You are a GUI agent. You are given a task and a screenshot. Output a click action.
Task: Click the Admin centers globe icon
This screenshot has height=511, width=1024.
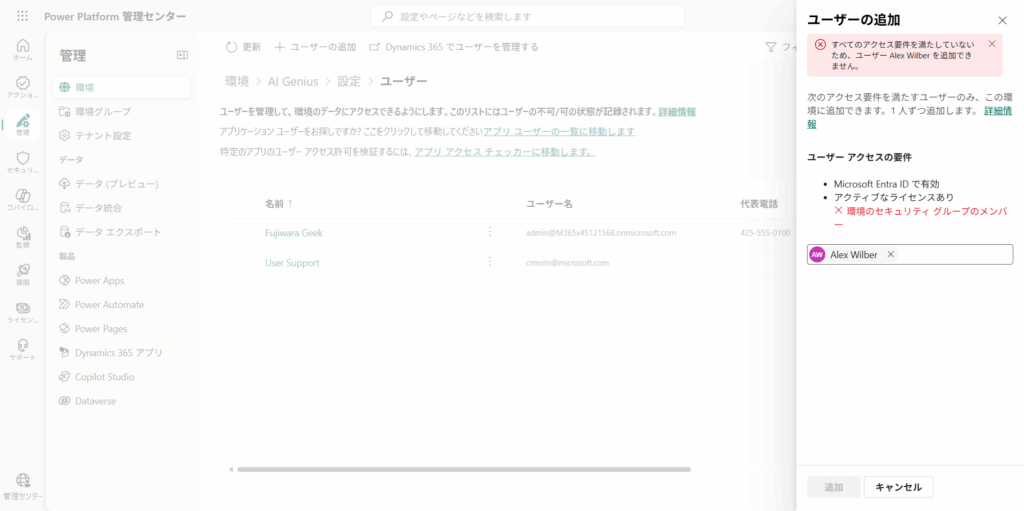coord(22,483)
